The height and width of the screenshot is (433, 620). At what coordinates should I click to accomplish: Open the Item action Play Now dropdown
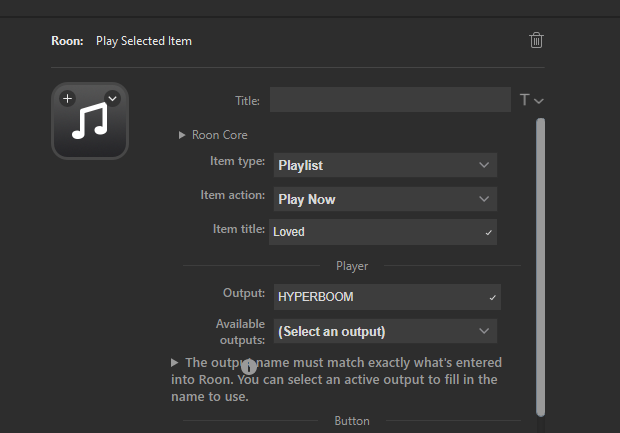point(385,199)
